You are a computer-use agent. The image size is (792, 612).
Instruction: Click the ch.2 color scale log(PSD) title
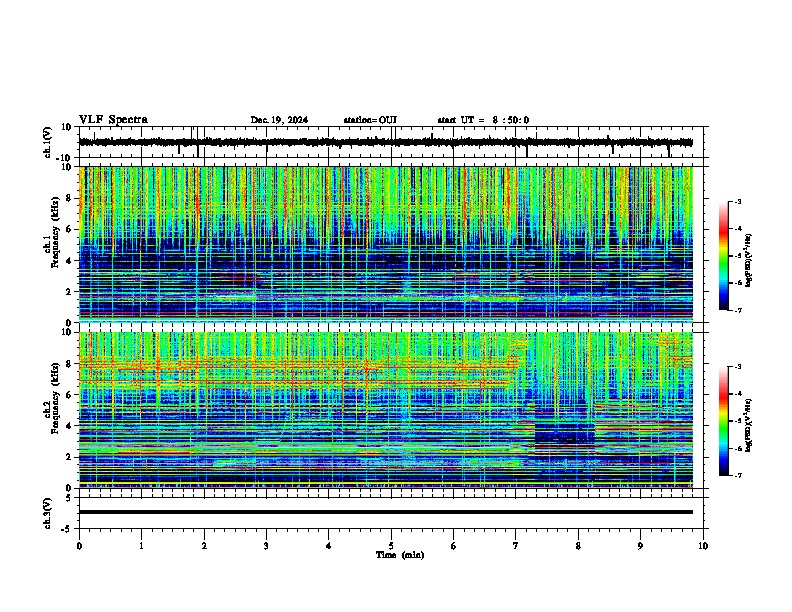pos(749,425)
